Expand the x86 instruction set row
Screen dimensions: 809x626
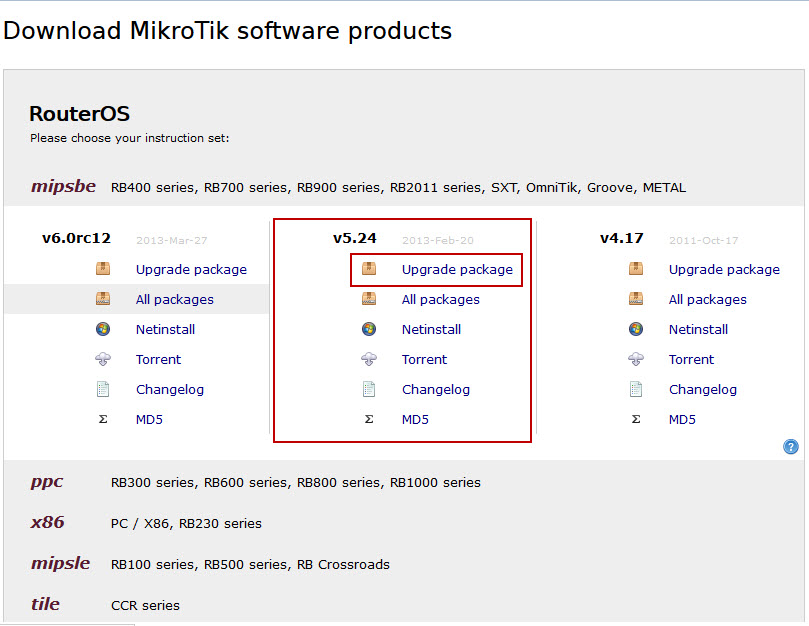click(47, 522)
